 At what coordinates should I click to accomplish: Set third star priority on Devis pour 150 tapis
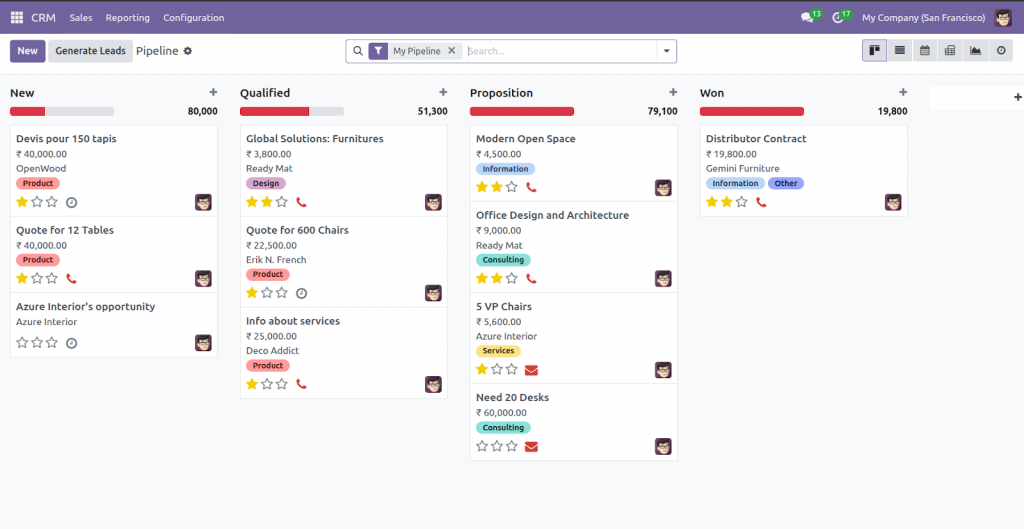pos(52,202)
